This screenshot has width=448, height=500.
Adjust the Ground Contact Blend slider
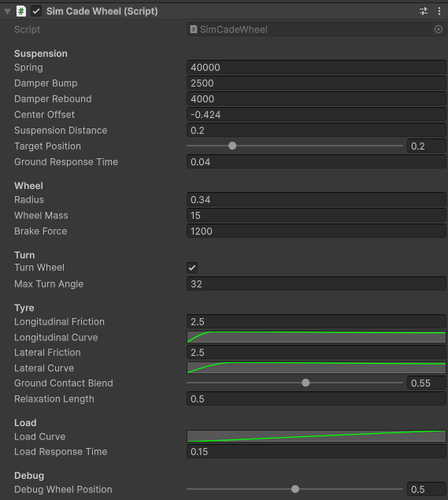(295, 383)
